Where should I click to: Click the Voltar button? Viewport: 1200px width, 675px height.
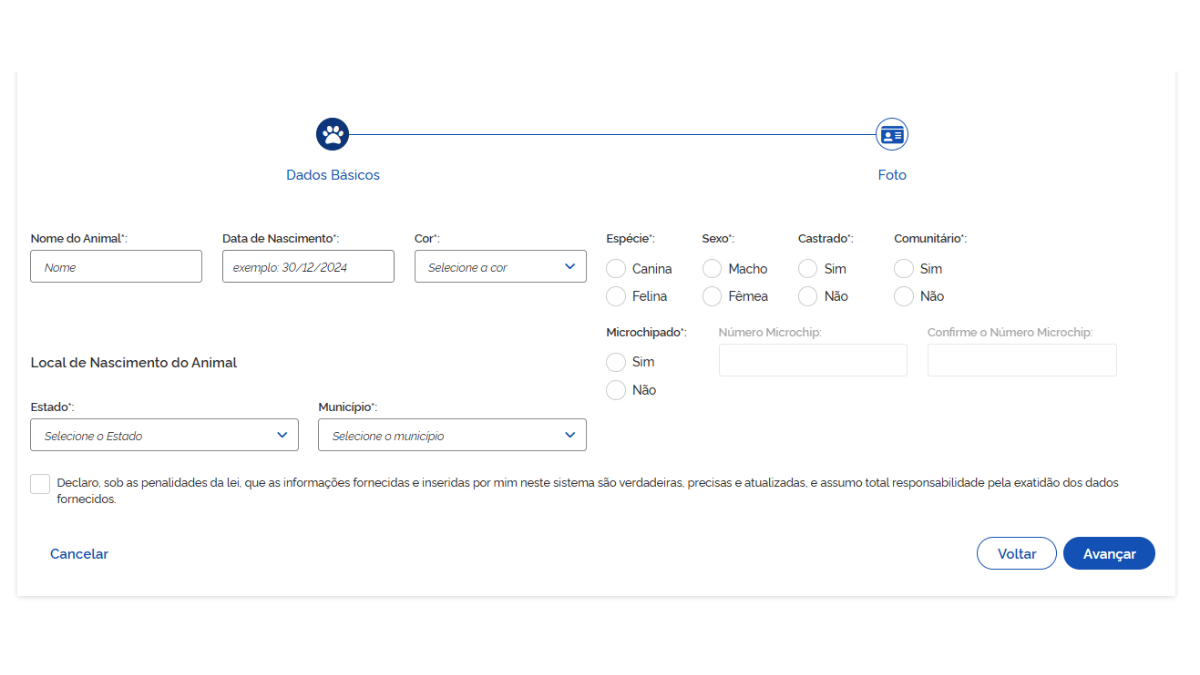tap(1016, 554)
